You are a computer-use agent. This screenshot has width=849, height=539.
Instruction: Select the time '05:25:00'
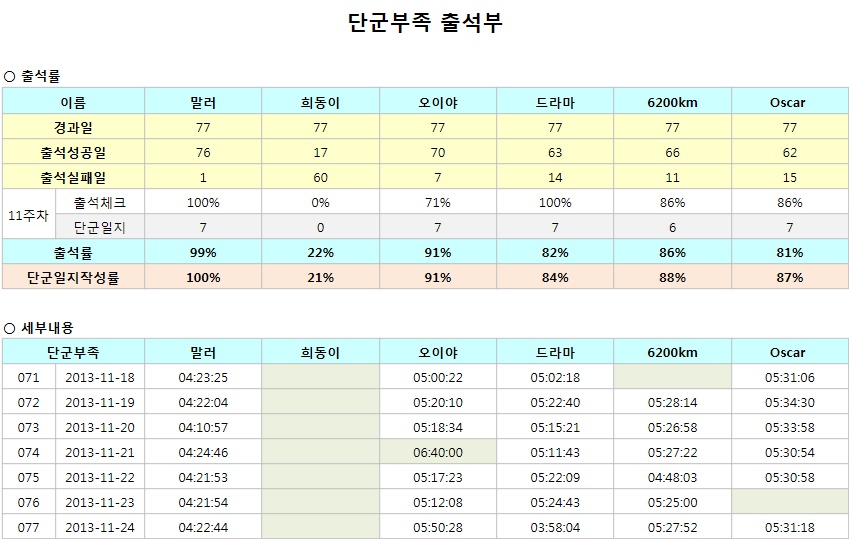click(672, 502)
